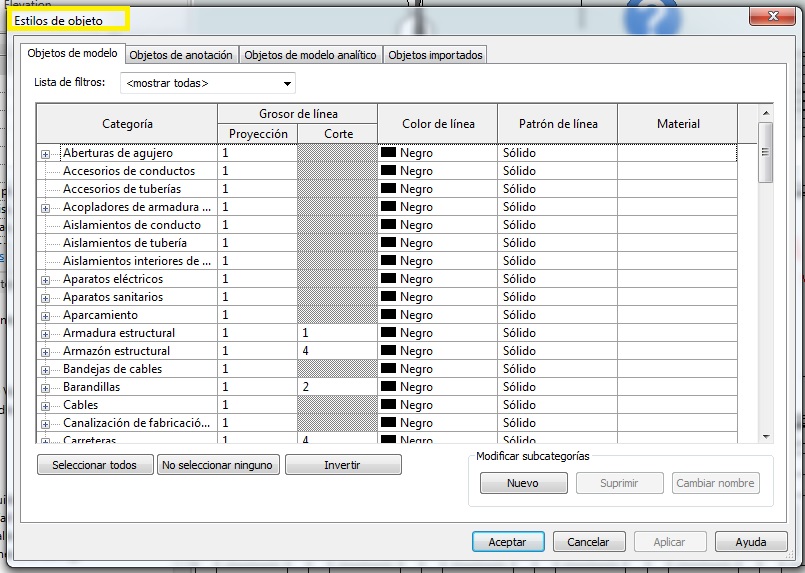The width and height of the screenshot is (805, 573).
Task: Create a new subcategory with Nuevo
Action: tap(522, 483)
